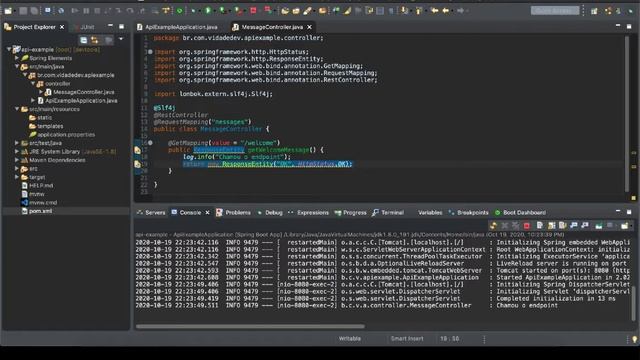This screenshot has height=360, width=640.
Task: Expand JRE System Library node
Action: (17, 151)
